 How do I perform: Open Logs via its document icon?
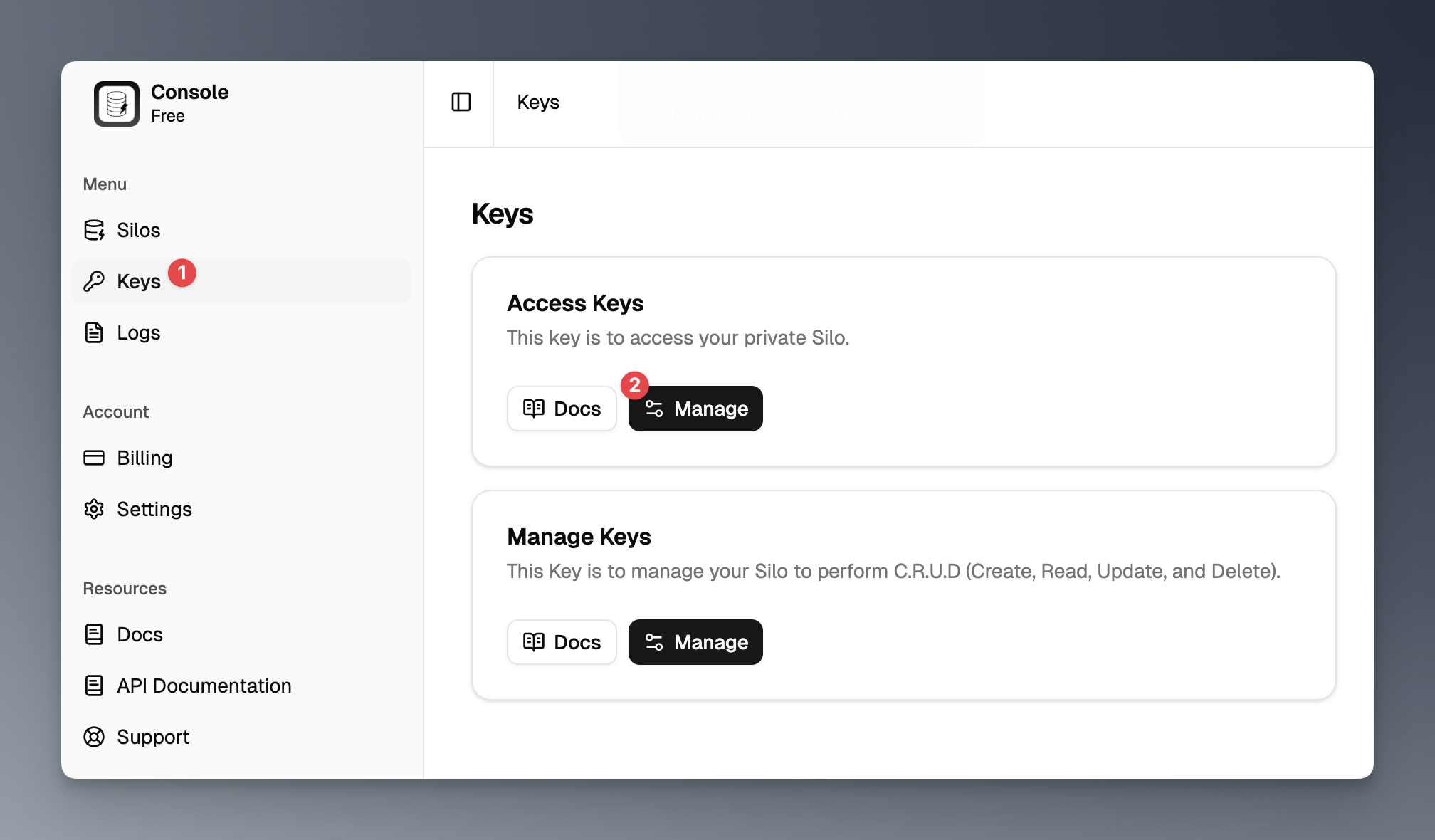pyautogui.click(x=94, y=332)
